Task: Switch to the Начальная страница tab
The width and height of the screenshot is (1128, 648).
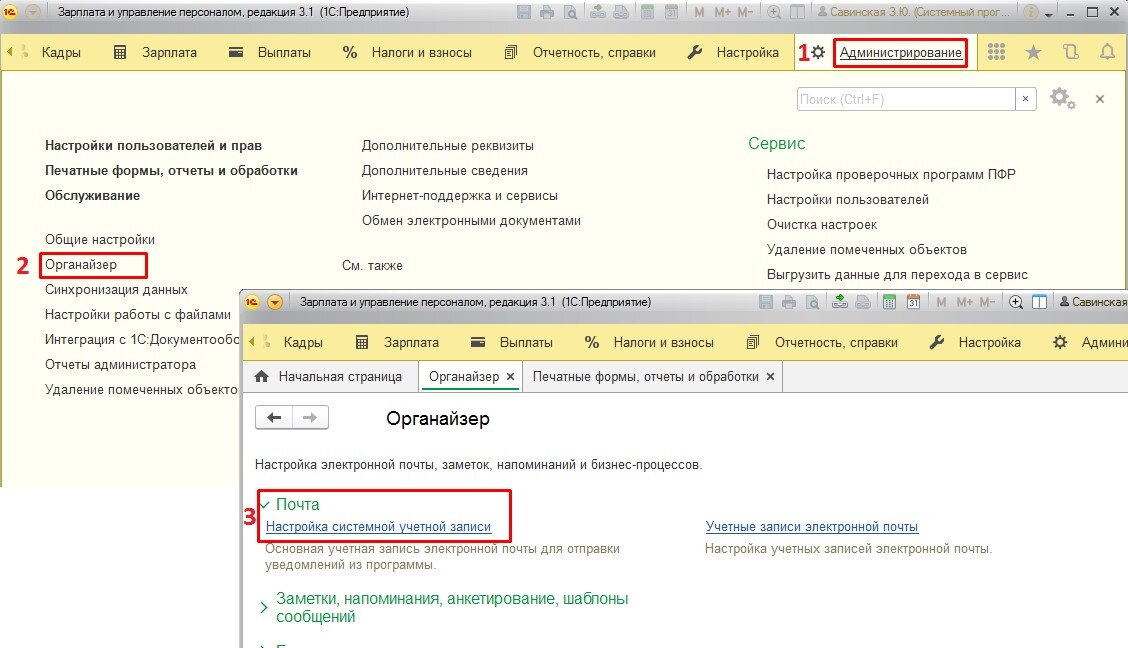Action: (x=329, y=376)
